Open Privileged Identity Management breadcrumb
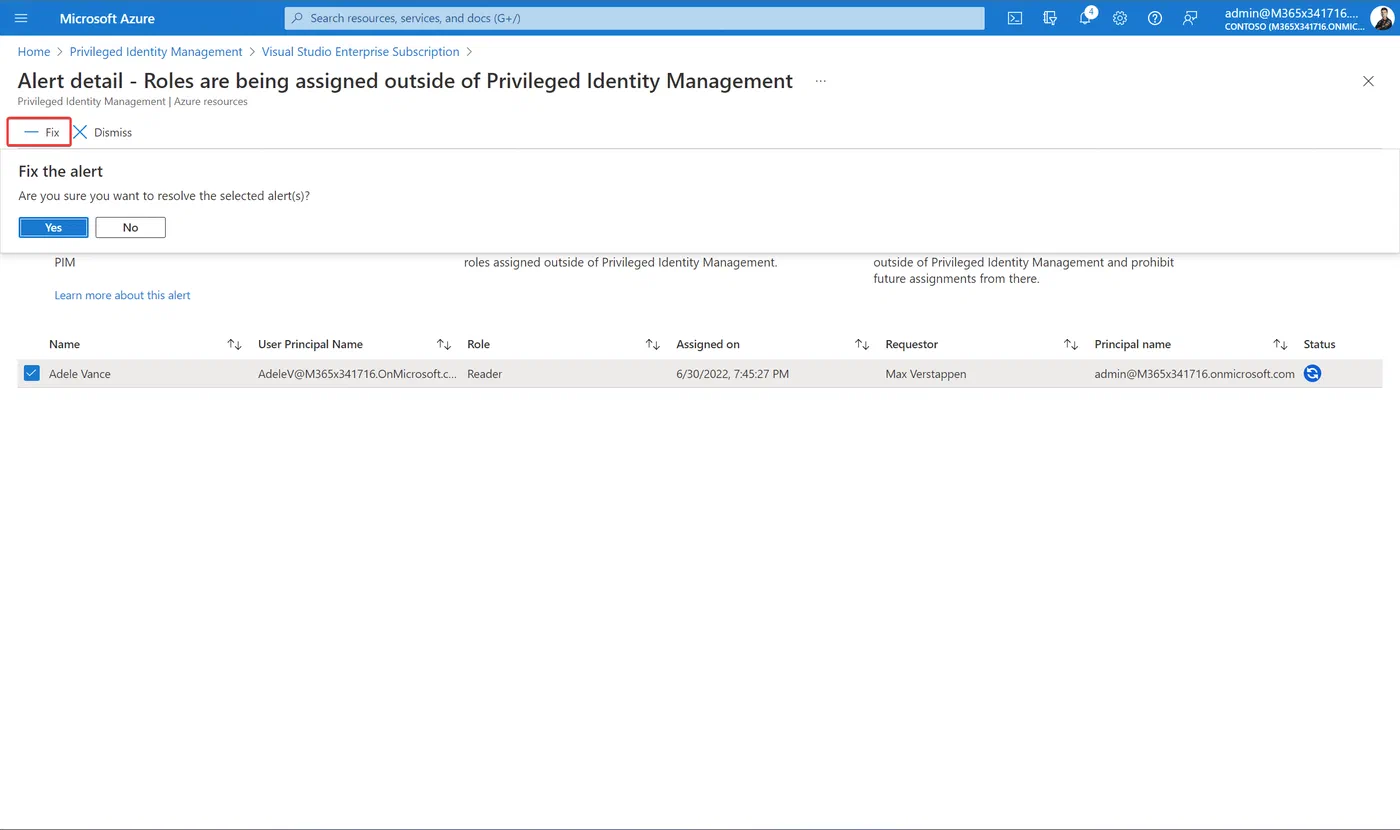Viewport: 1400px width, 830px height. tap(156, 52)
